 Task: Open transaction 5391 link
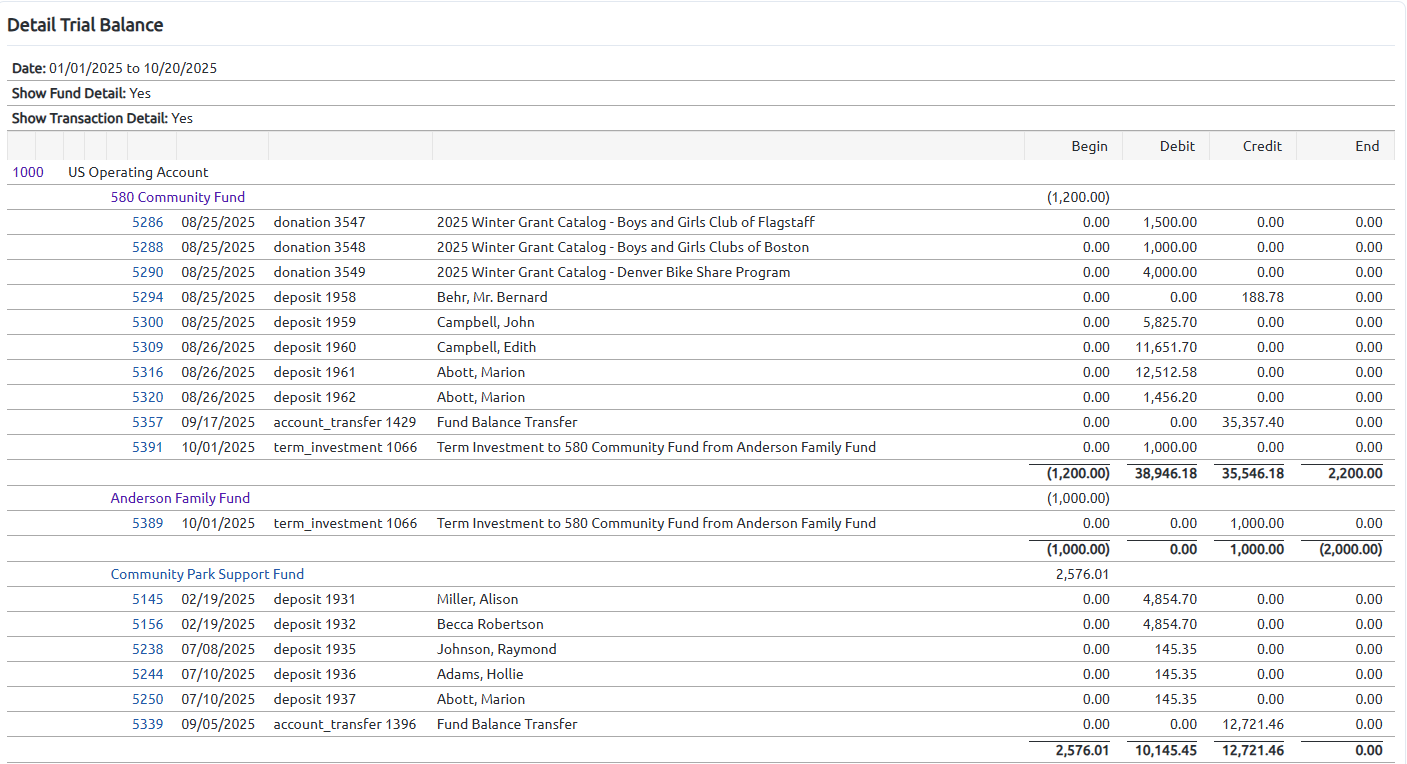click(147, 447)
